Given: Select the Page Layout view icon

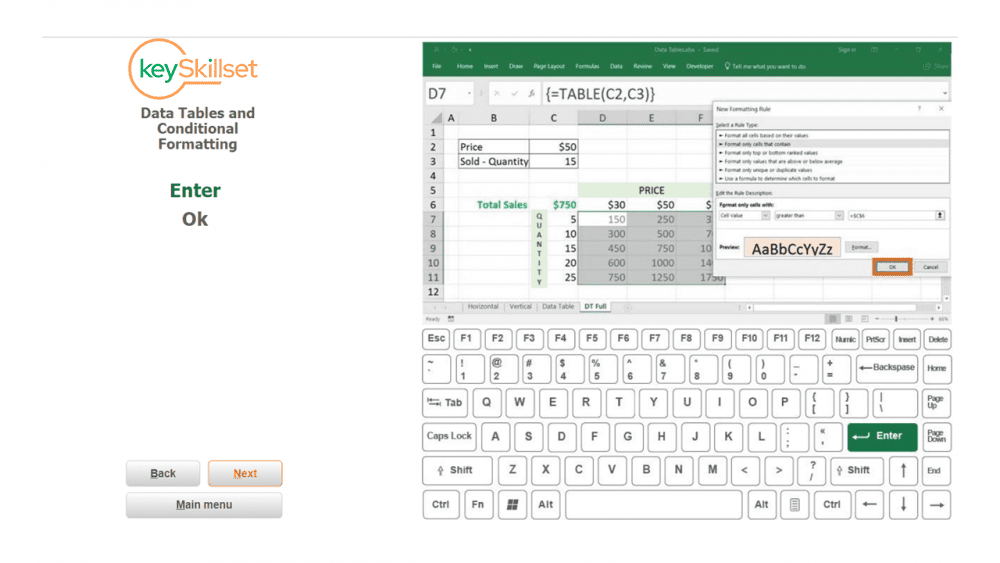Looking at the screenshot, I should click(848, 319).
